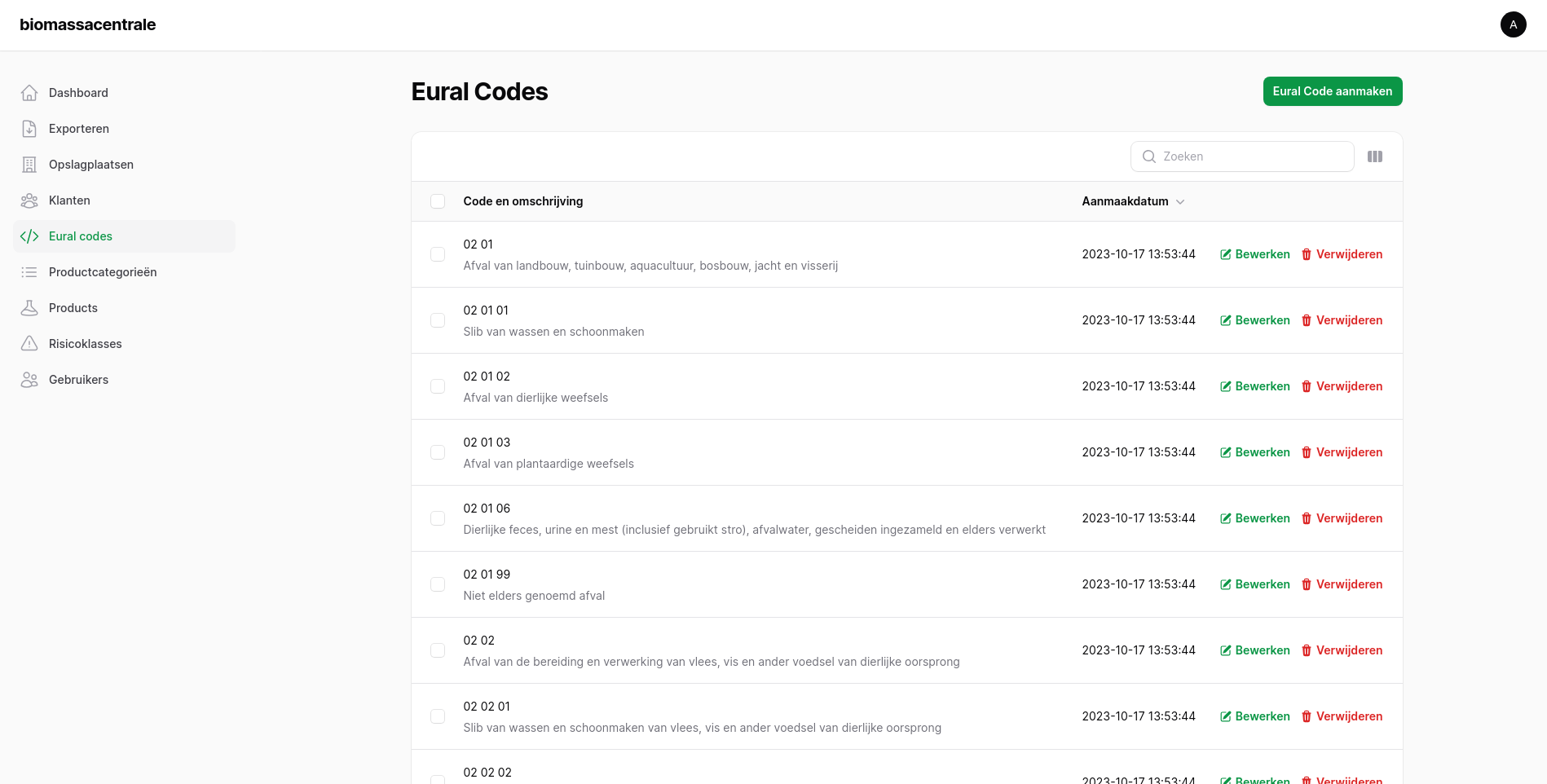
Task: Click the Dashboard home icon in sidebar
Action: pos(29,93)
